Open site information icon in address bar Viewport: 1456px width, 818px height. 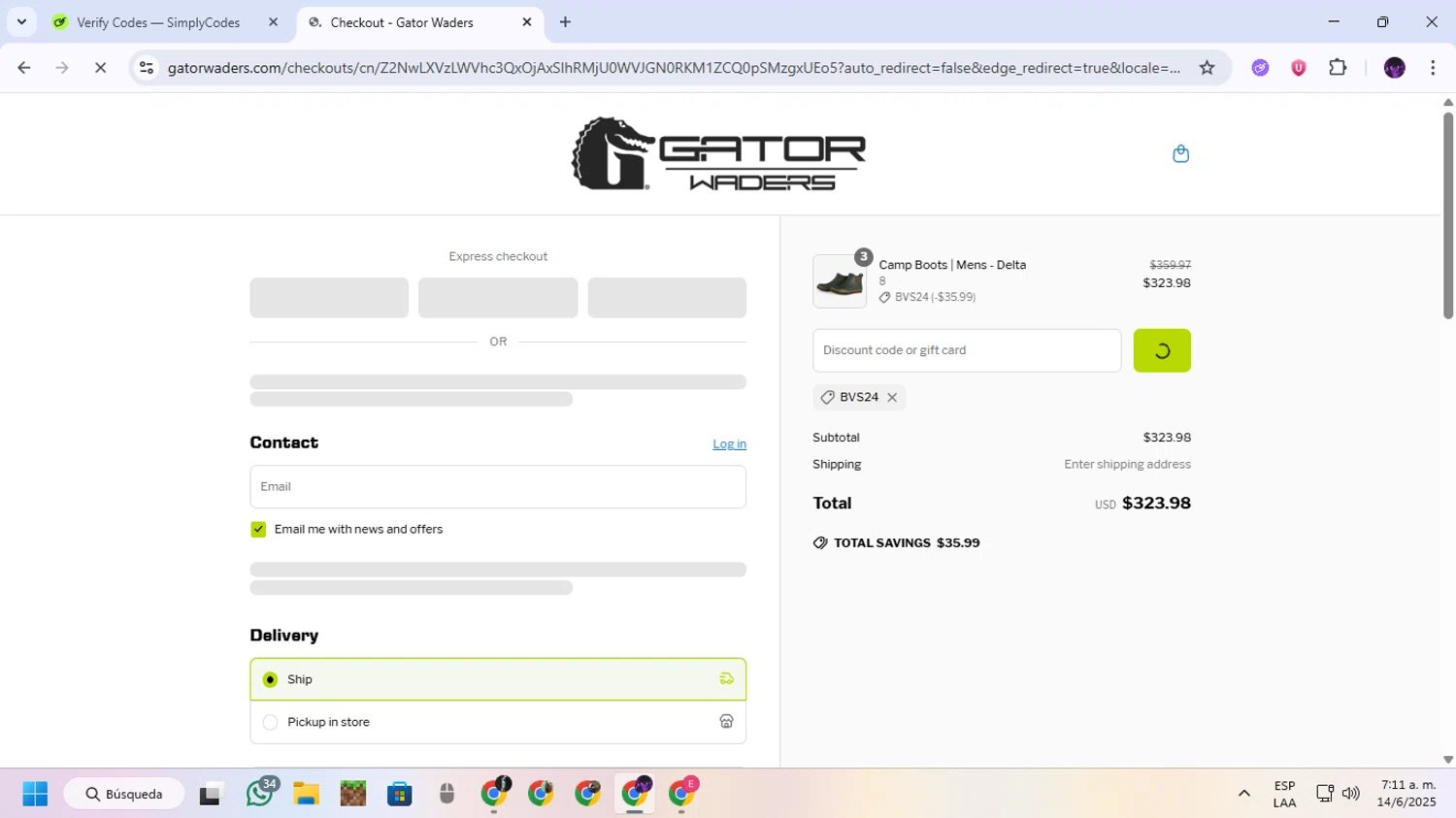click(x=147, y=68)
